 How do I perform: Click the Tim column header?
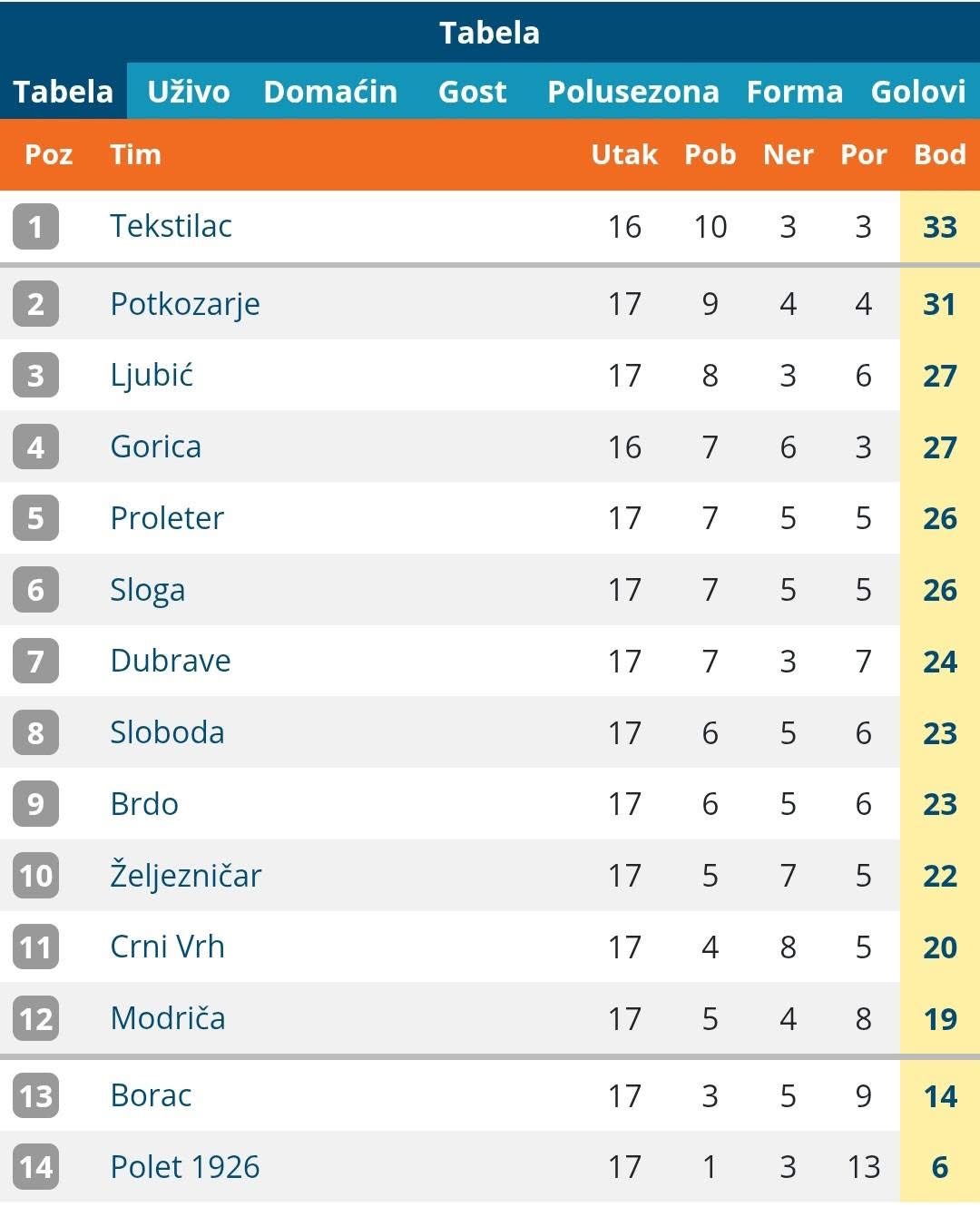(135, 154)
